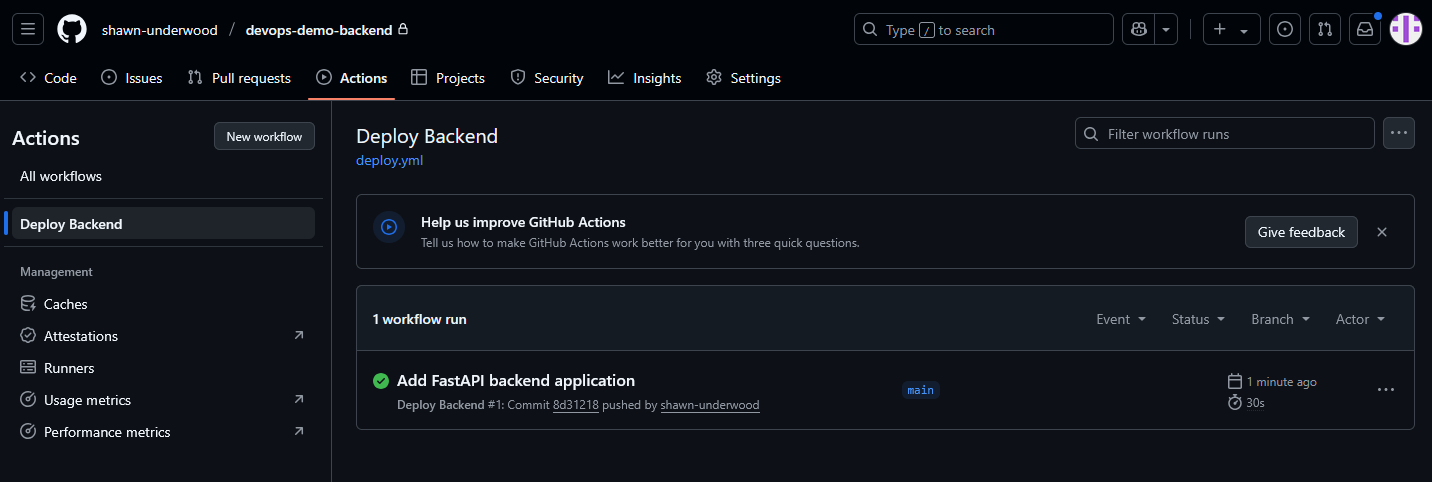Expand the Event filter dropdown
Viewport: 1432px width, 482px height.
[x=1121, y=319]
